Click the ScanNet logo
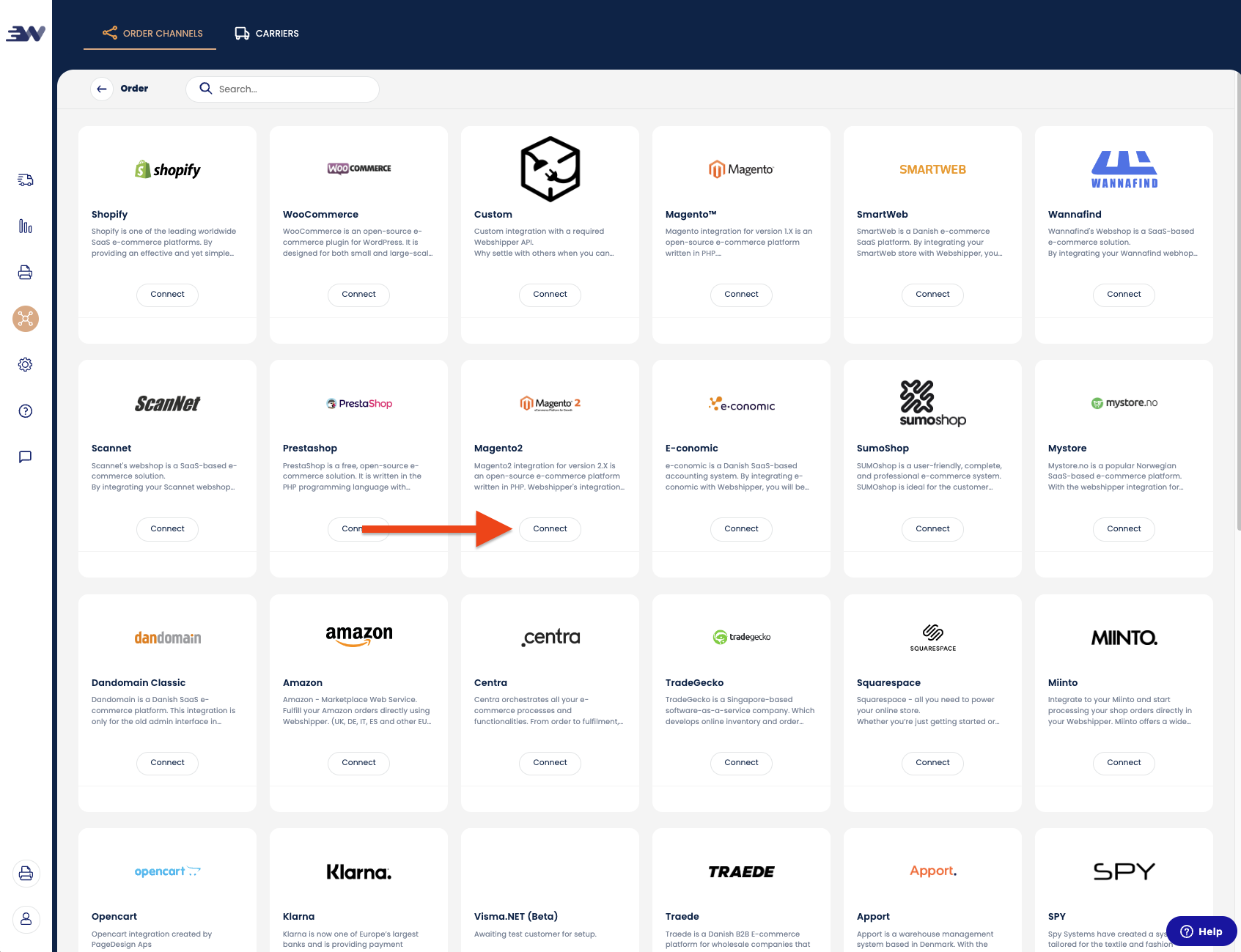Screen dimensions: 1241x952 (167, 404)
